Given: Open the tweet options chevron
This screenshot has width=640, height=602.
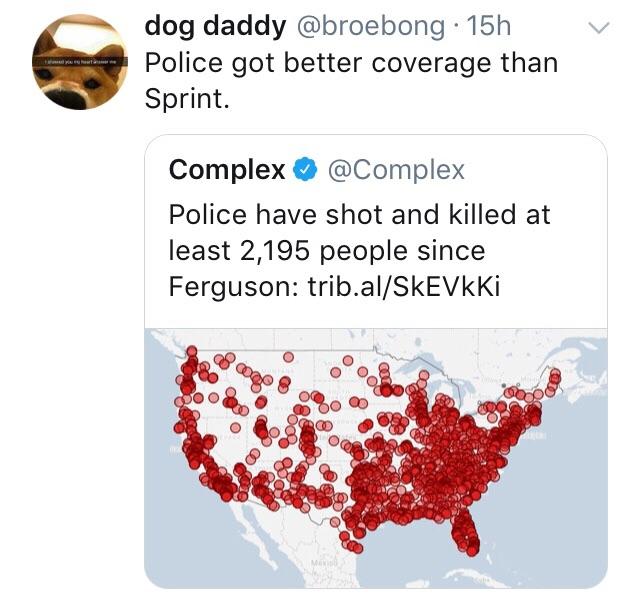Looking at the screenshot, I should tap(597, 30).
